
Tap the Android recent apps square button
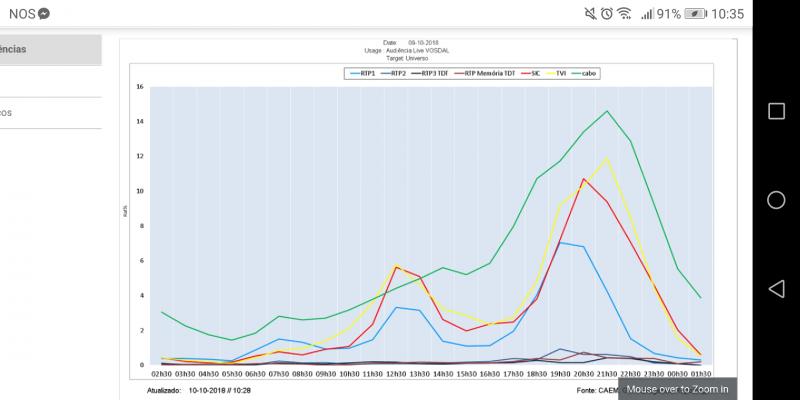click(776, 111)
